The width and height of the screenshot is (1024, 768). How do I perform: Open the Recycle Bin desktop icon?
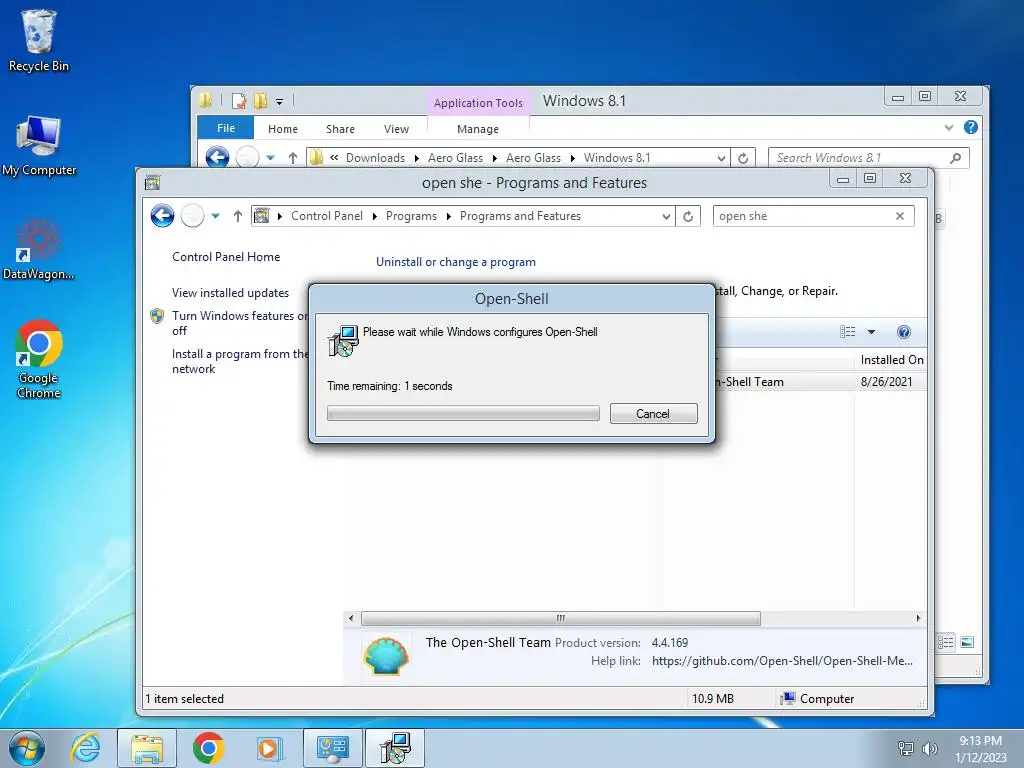pyautogui.click(x=39, y=40)
